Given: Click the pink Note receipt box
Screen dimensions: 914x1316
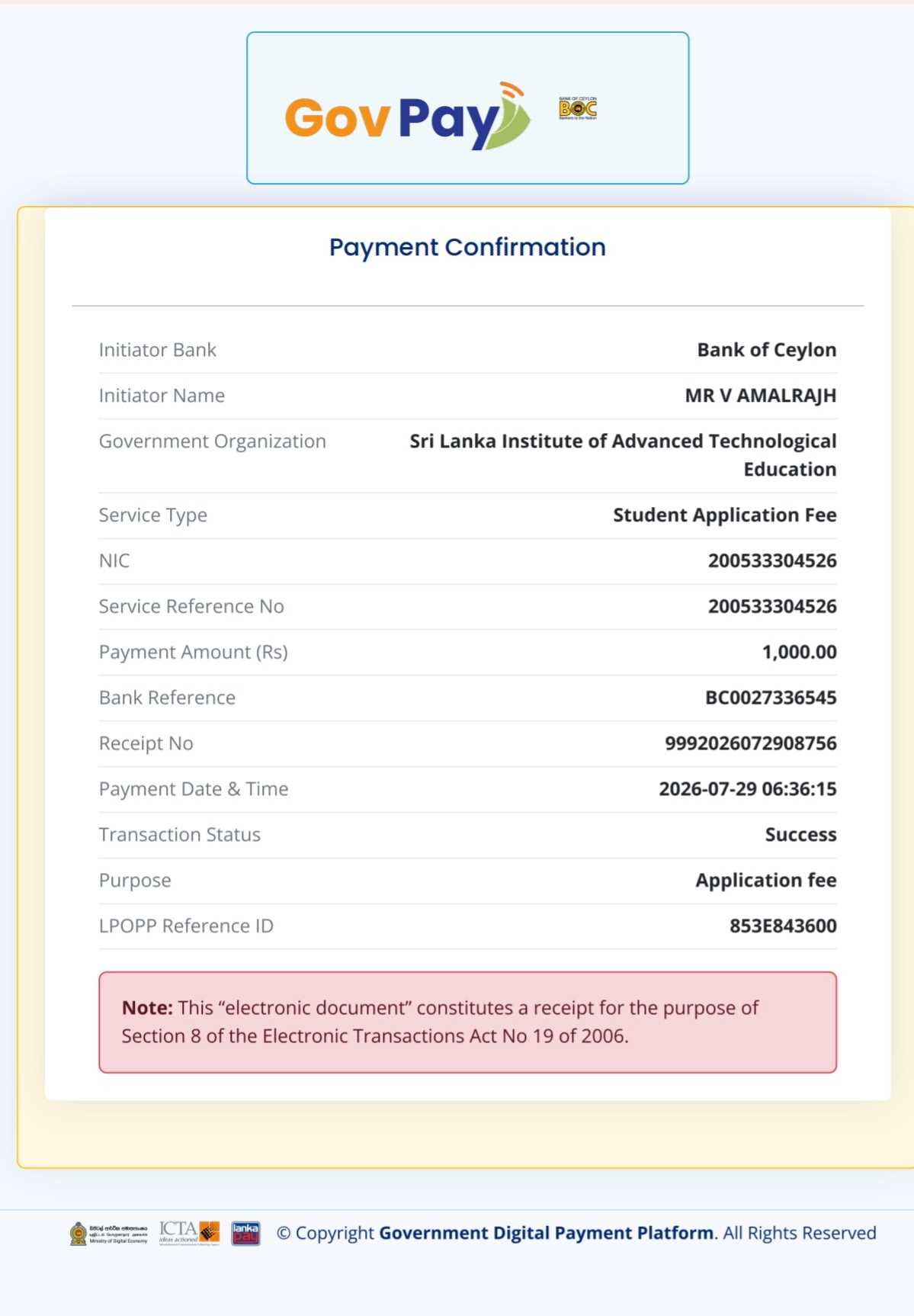Looking at the screenshot, I should (467, 1022).
